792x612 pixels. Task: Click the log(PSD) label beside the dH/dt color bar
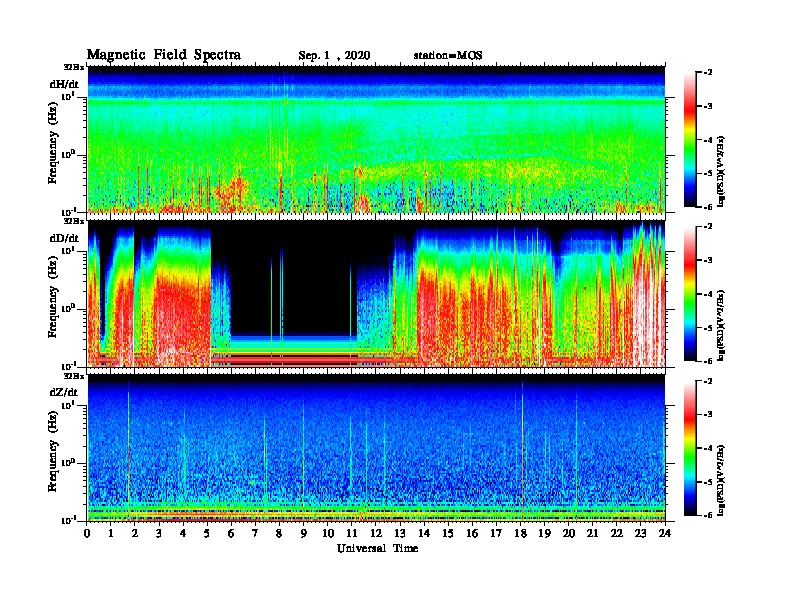pyautogui.click(x=721, y=172)
